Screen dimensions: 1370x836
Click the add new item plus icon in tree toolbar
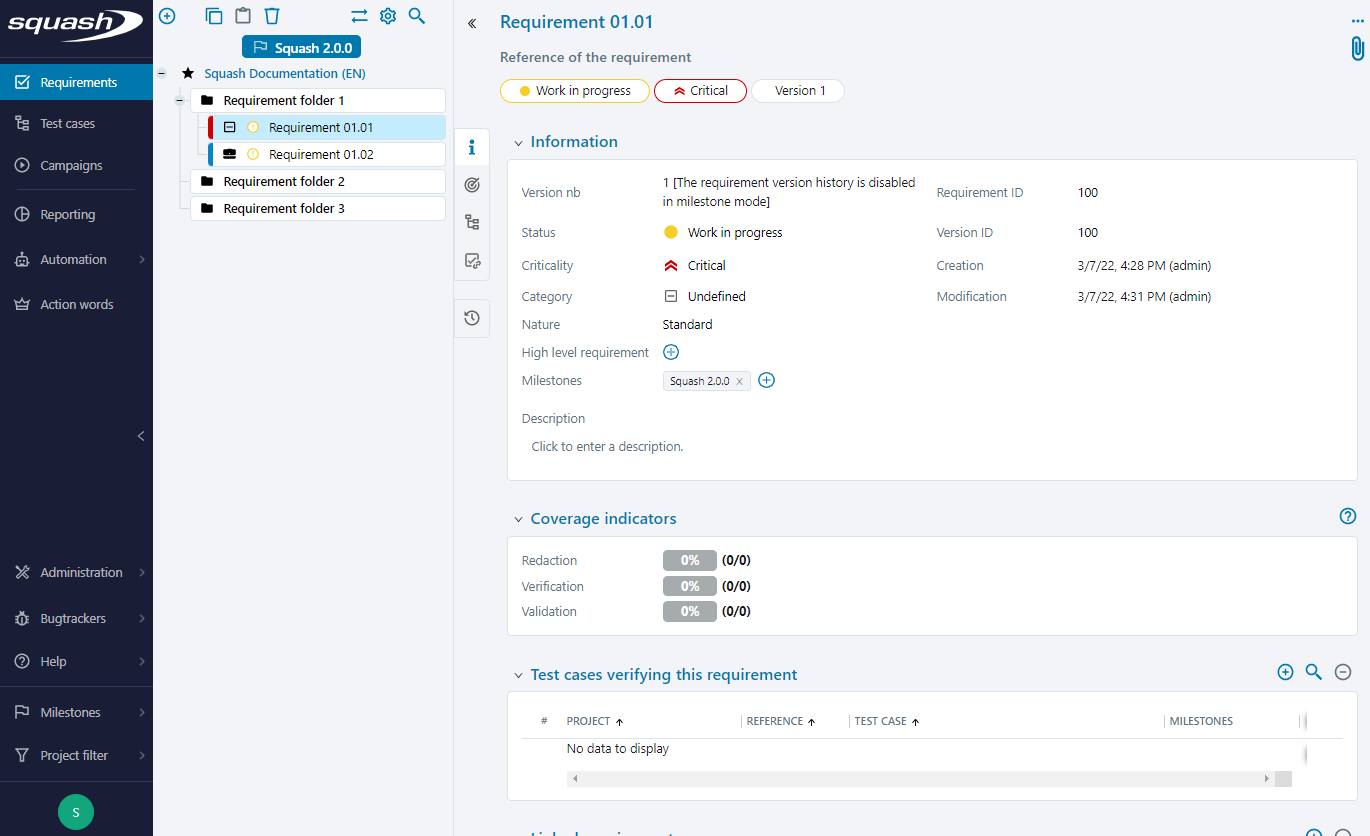point(167,16)
